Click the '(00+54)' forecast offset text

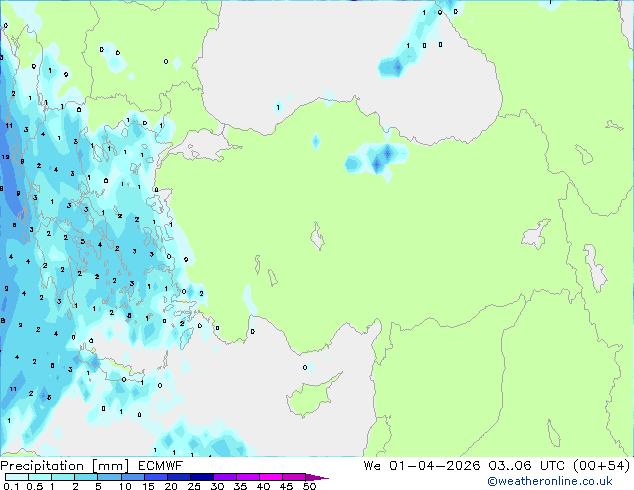(602, 466)
